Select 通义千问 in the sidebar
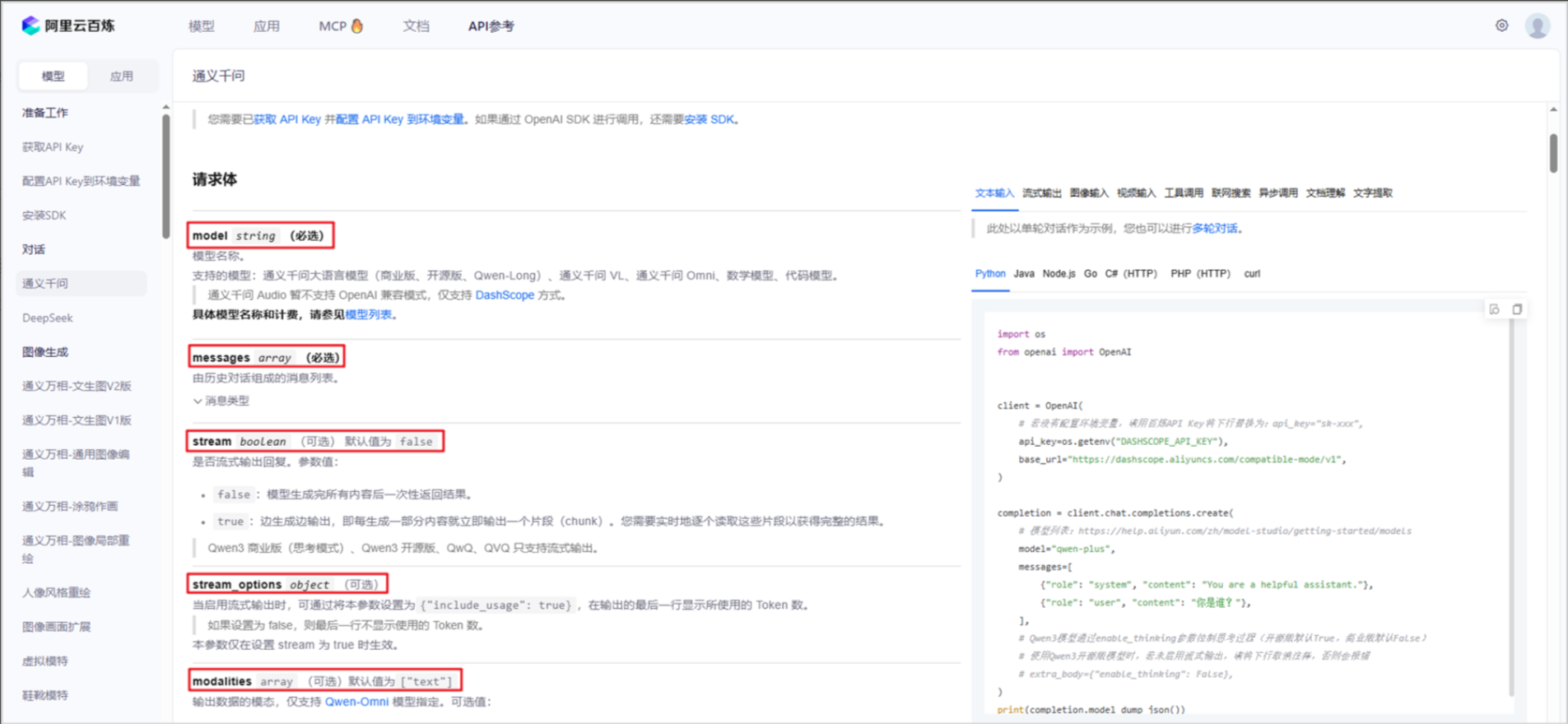 (81, 284)
